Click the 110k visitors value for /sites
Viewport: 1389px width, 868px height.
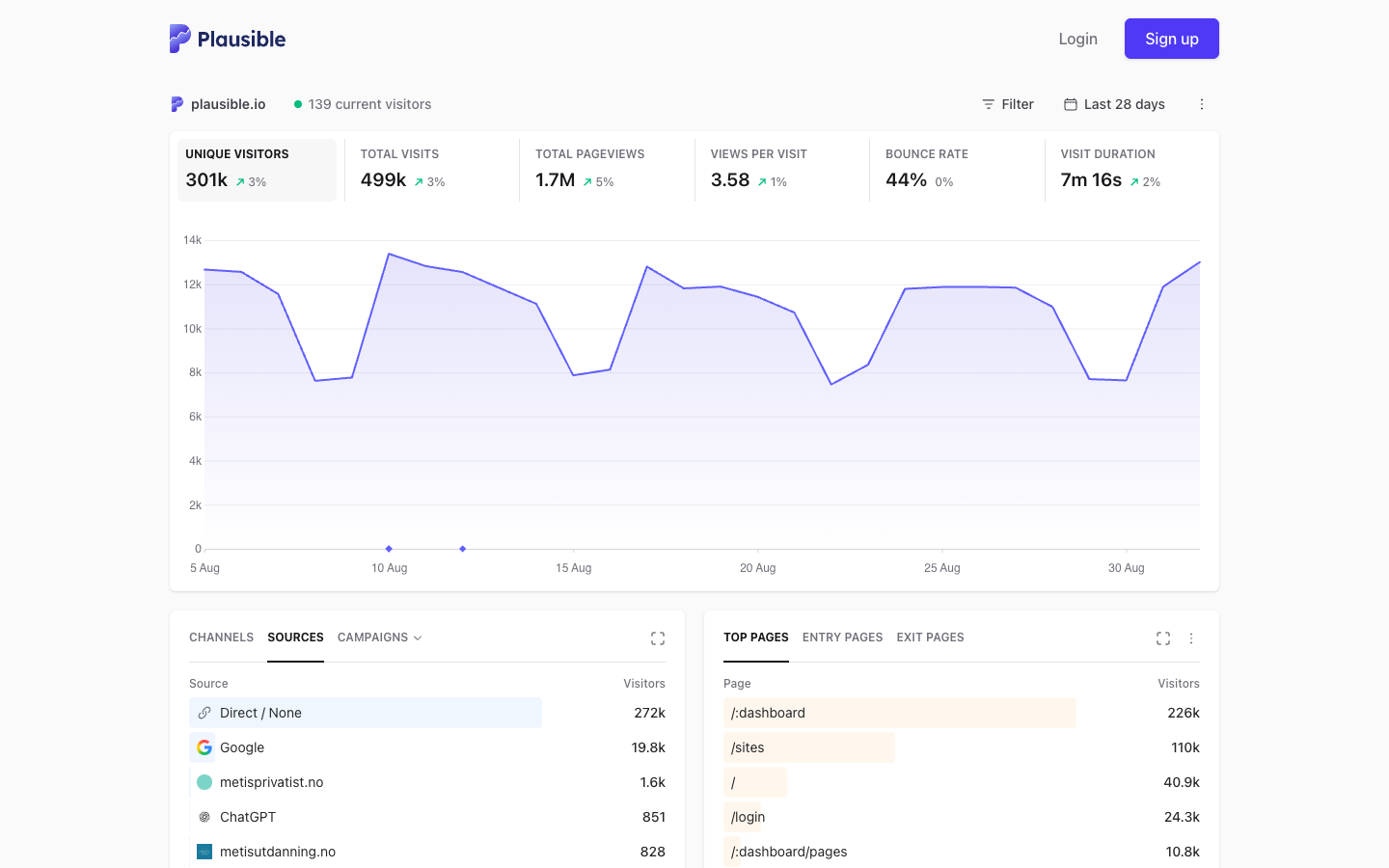tap(1185, 747)
